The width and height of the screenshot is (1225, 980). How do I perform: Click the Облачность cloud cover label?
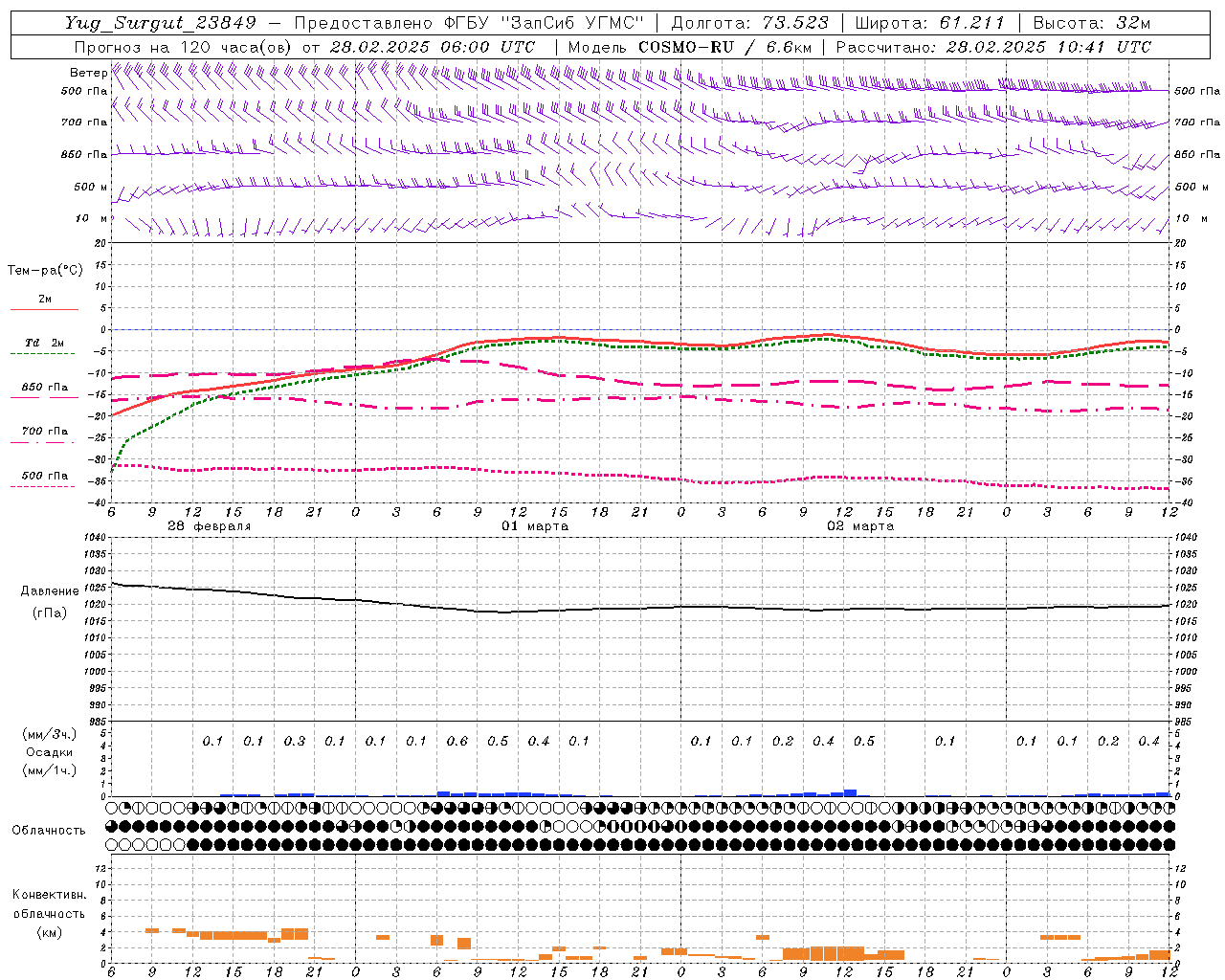pyautogui.click(x=49, y=831)
